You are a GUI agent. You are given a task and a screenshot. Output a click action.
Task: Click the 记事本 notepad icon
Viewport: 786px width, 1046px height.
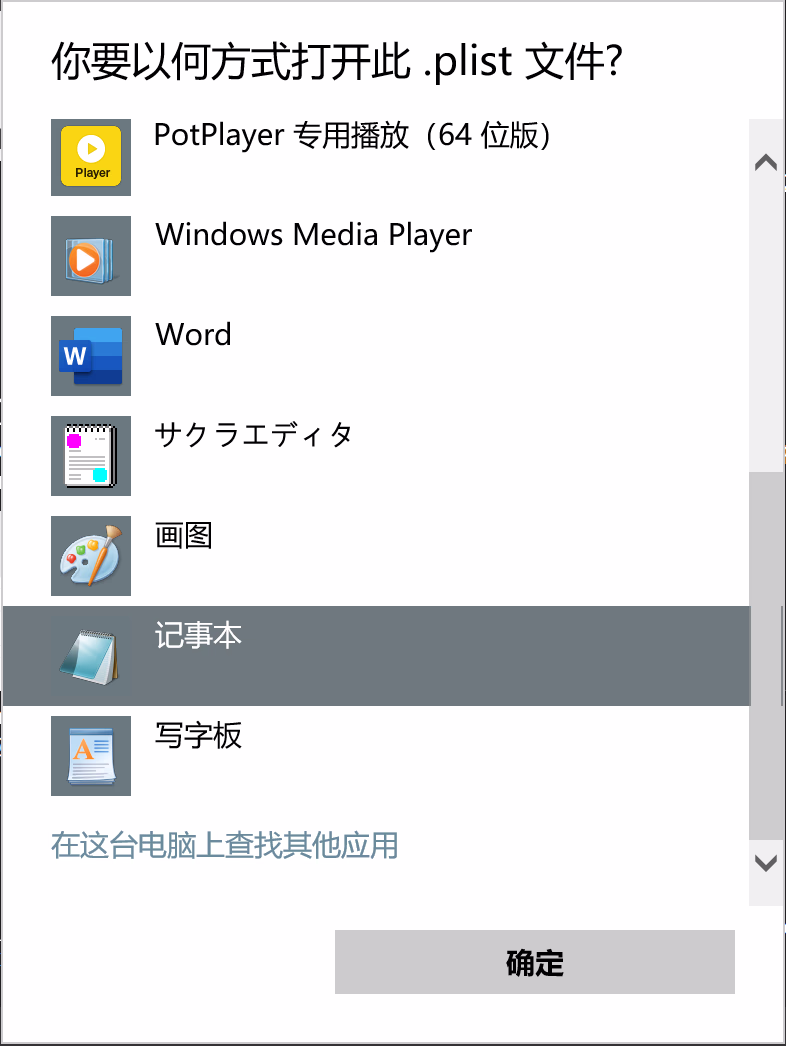tap(91, 656)
